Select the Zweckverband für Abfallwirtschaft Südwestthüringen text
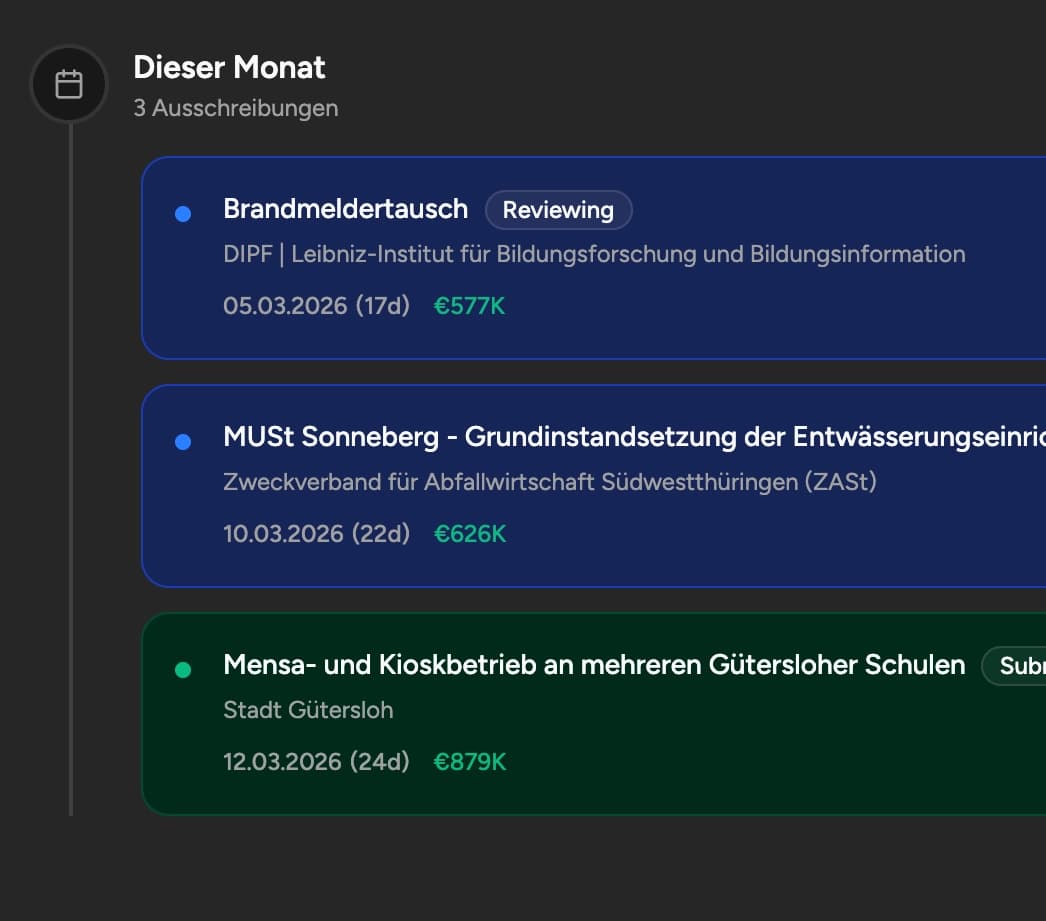This screenshot has height=921, width=1046. pyautogui.click(x=550, y=482)
